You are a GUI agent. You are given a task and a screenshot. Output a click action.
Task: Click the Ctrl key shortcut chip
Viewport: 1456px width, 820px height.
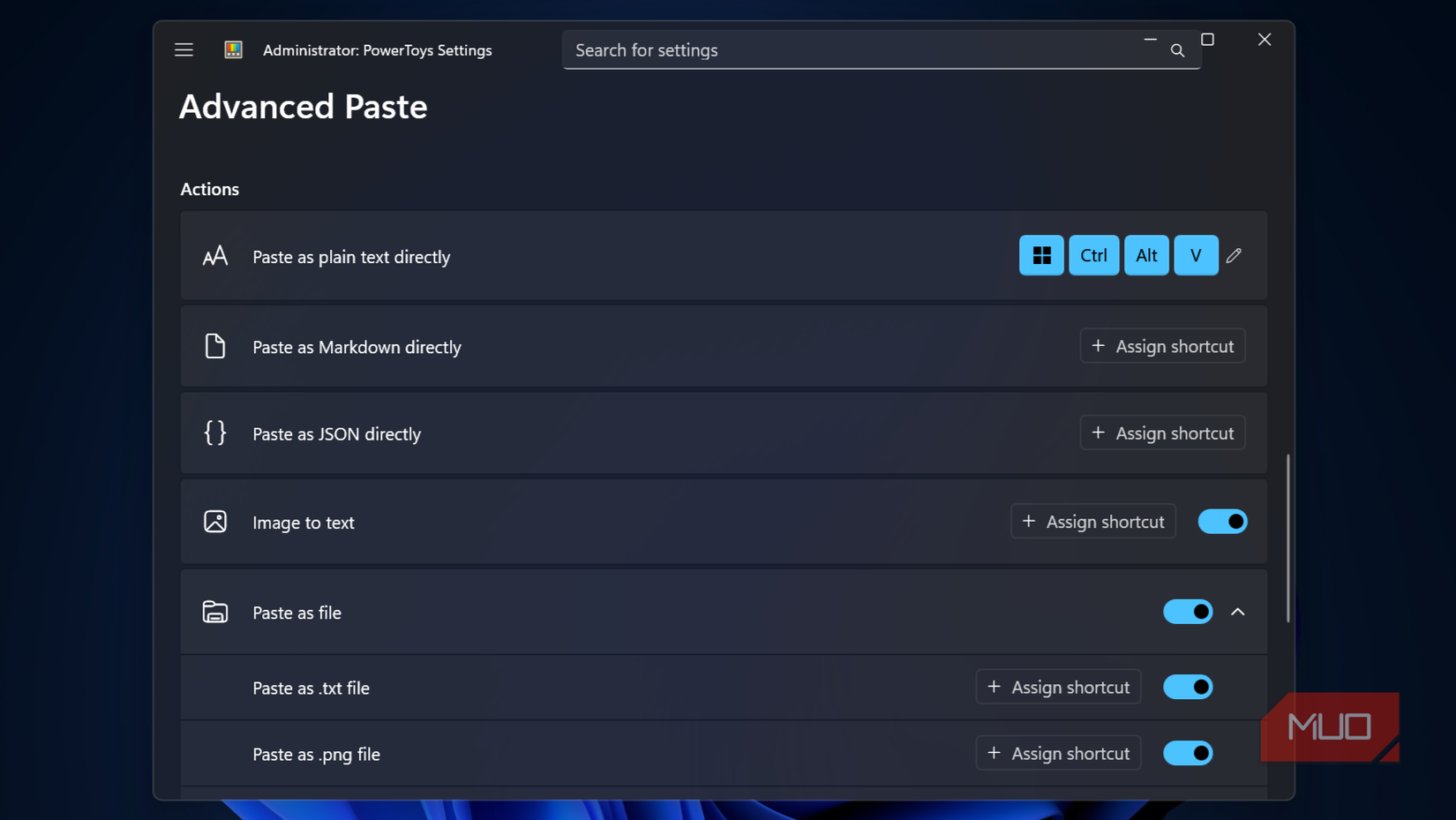(1093, 255)
